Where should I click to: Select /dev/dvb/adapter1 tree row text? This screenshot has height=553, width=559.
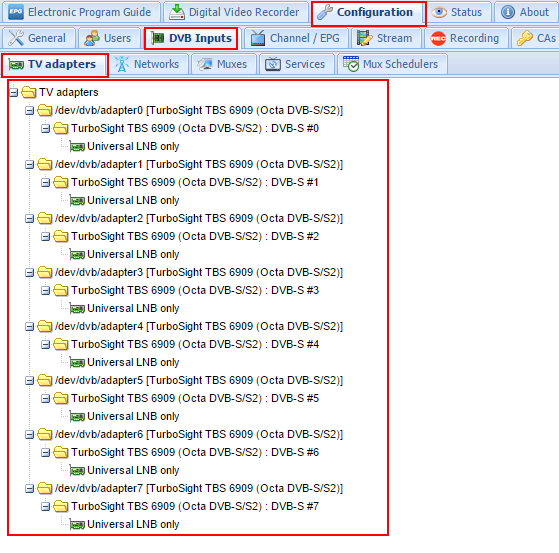pyautogui.click(x=199, y=165)
